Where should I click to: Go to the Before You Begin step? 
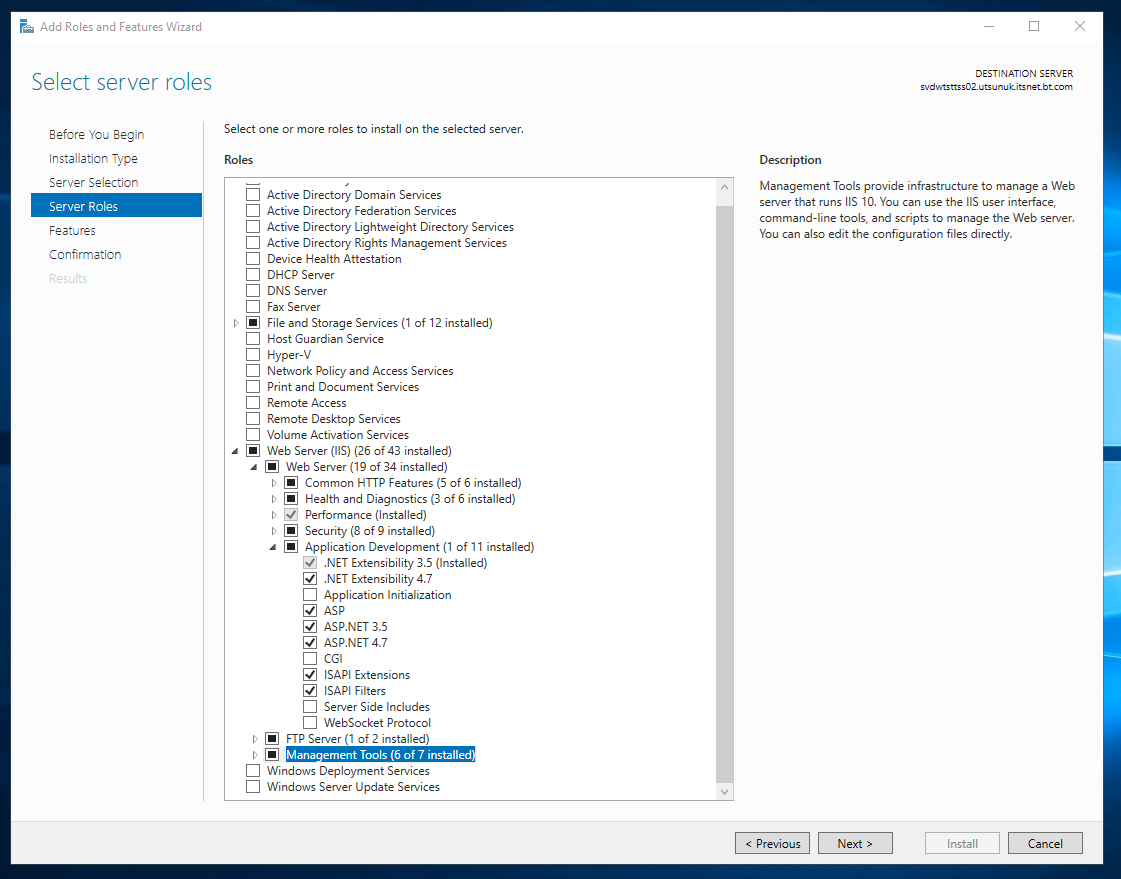click(x=97, y=134)
